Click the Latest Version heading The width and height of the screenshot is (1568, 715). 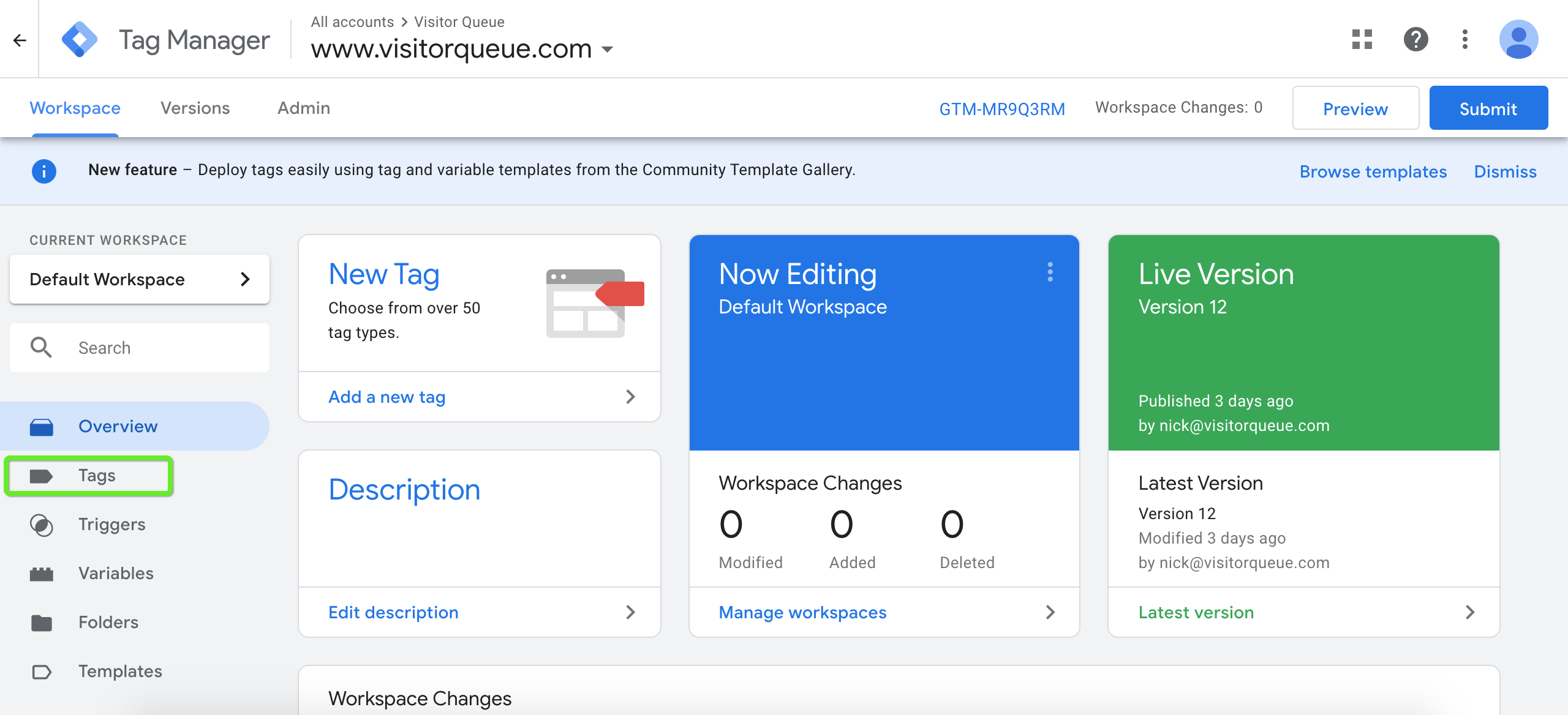tap(1200, 484)
